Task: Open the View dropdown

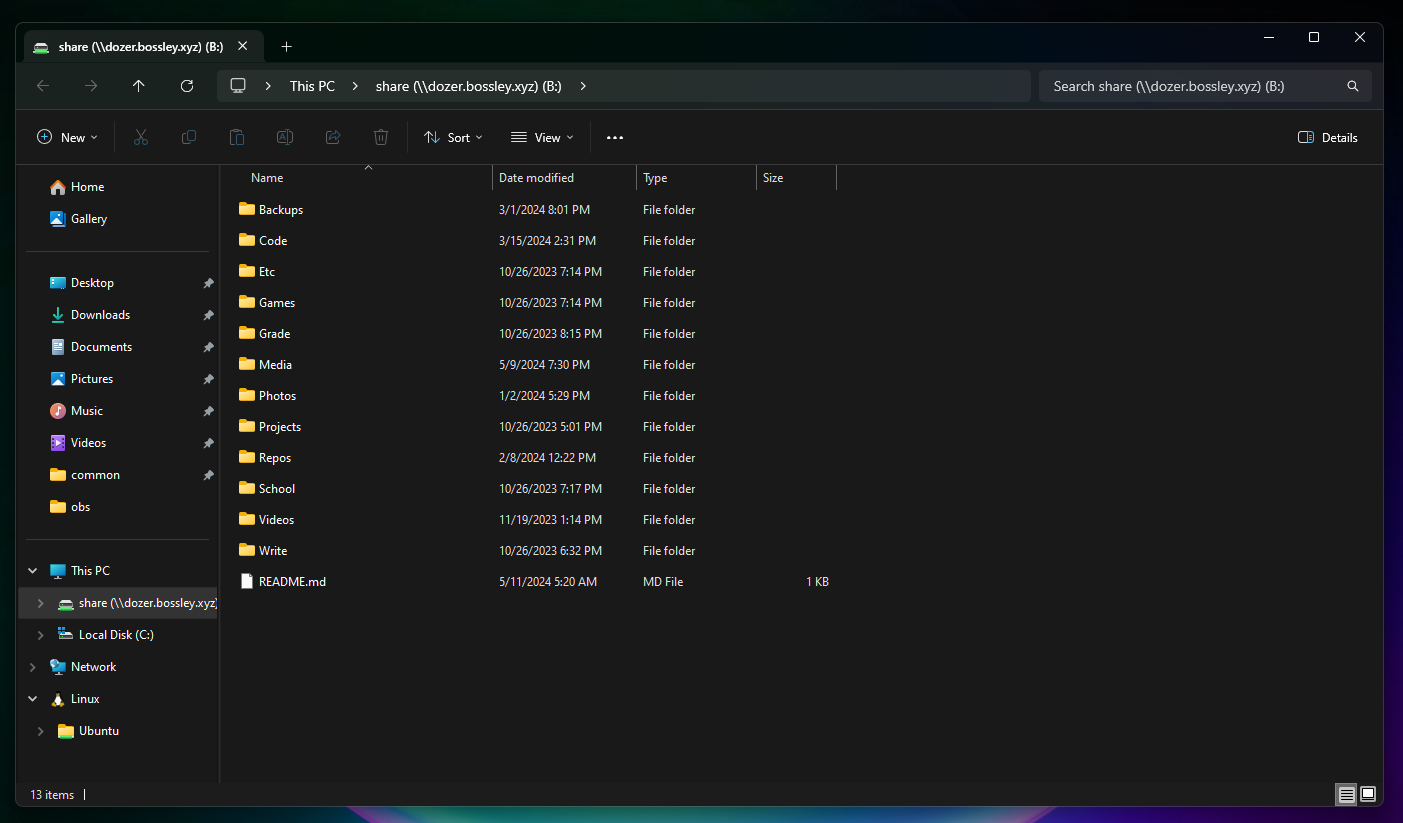Action: (541, 137)
